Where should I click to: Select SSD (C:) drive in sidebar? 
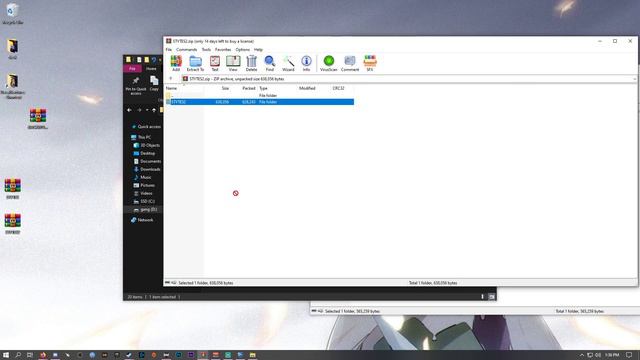pos(144,201)
